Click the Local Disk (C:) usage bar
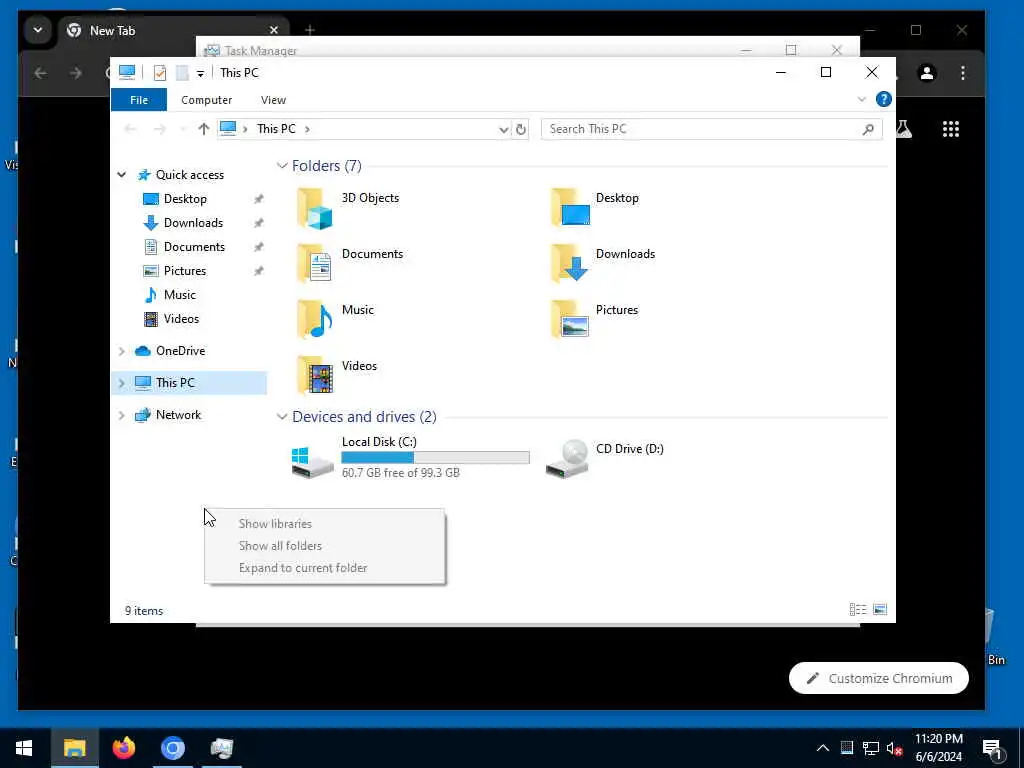The image size is (1024, 768). (435, 457)
